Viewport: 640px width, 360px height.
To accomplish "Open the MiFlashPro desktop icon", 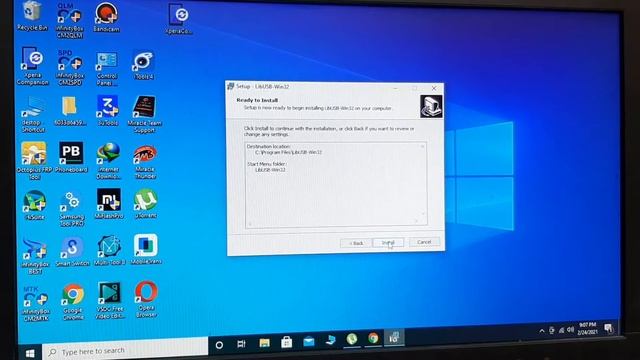I will [x=109, y=203].
